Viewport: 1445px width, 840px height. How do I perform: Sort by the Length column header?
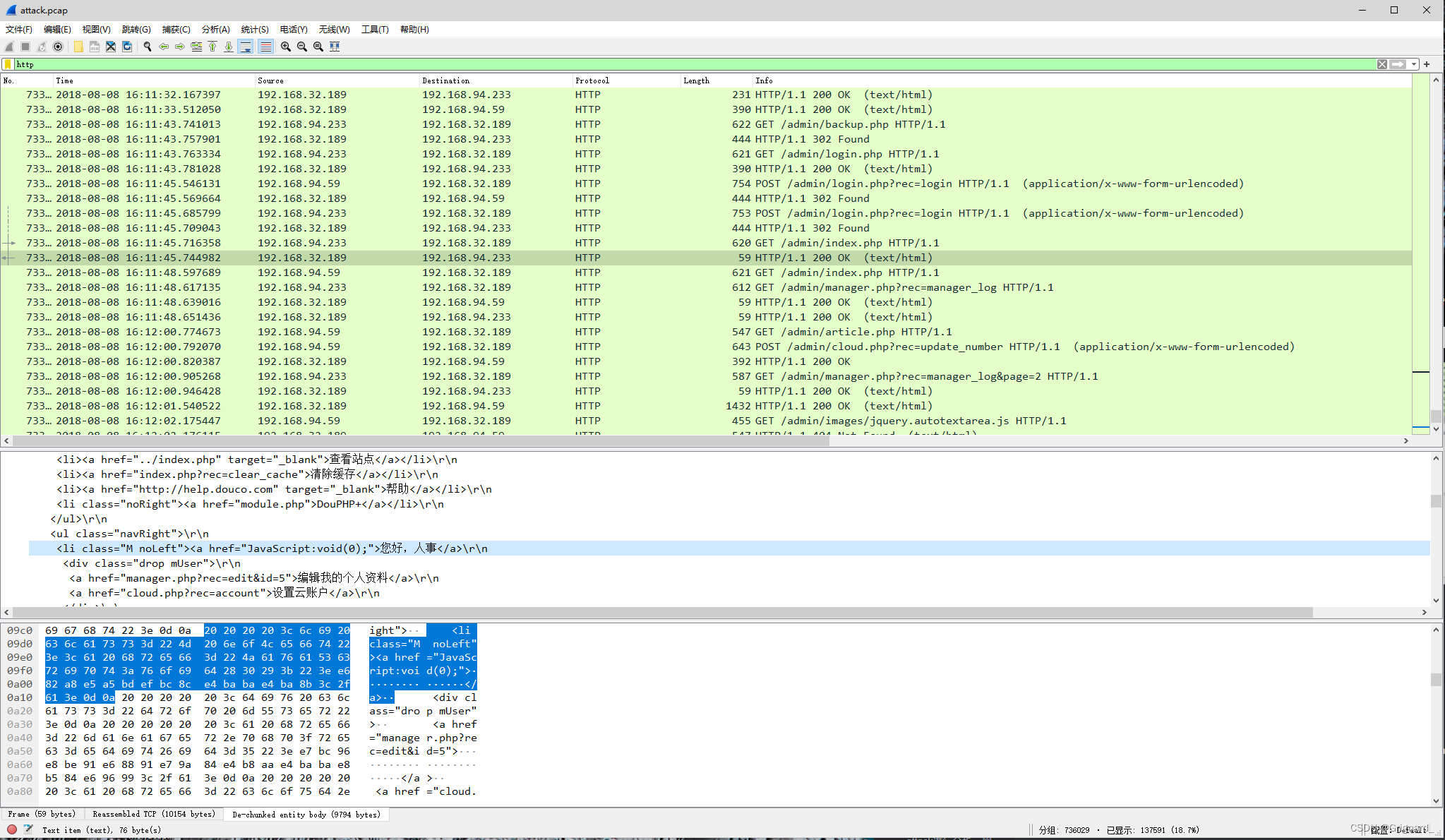pyautogui.click(x=716, y=80)
